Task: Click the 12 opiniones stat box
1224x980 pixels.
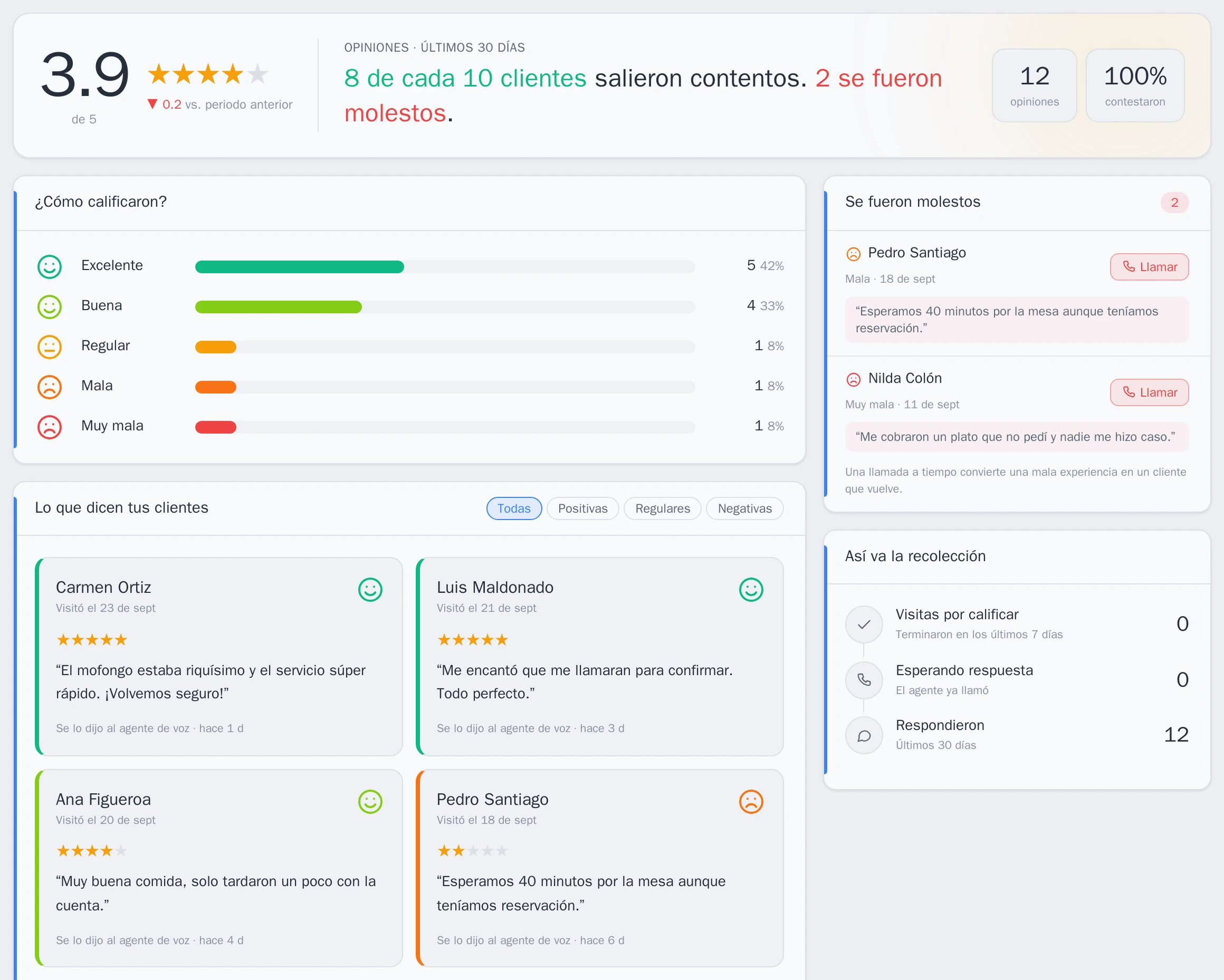Action: 1035,85
